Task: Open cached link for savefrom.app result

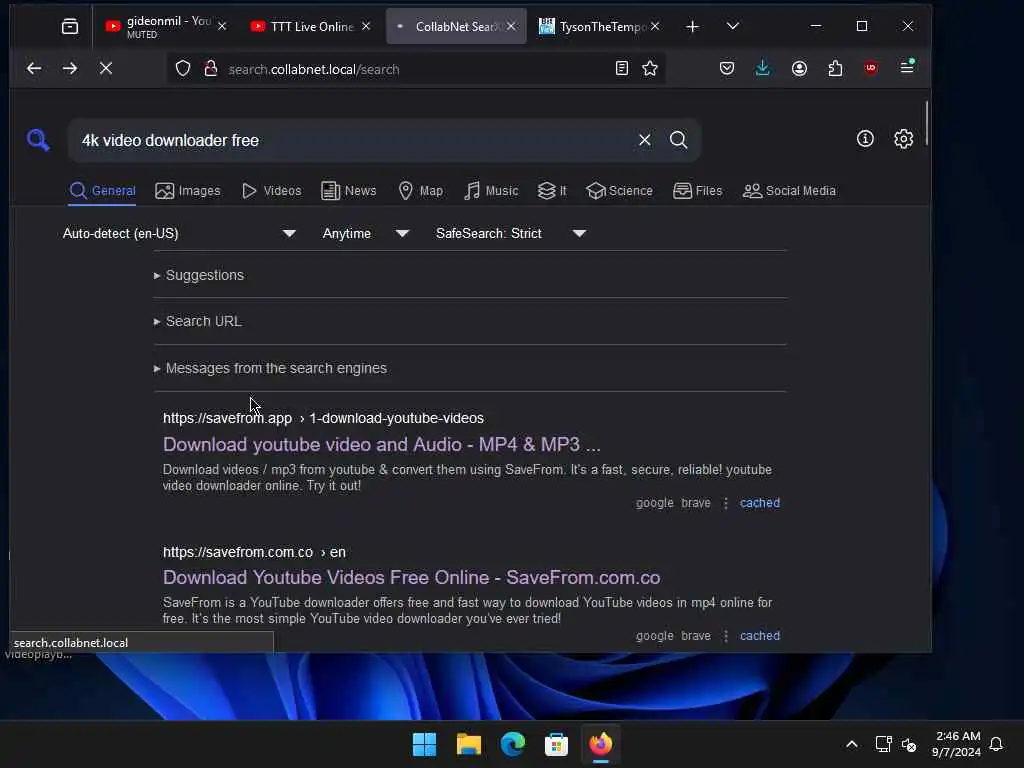Action: pyautogui.click(x=760, y=503)
